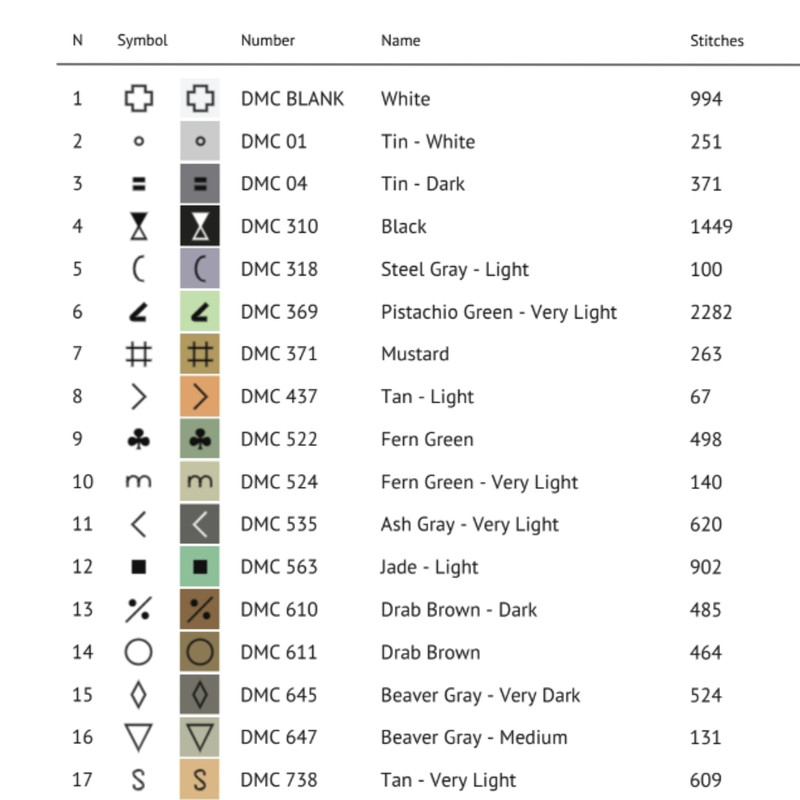Pick the Jade - Light green swatch
The width and height of the screenshot is (800, 800).
tap(200, 567)
